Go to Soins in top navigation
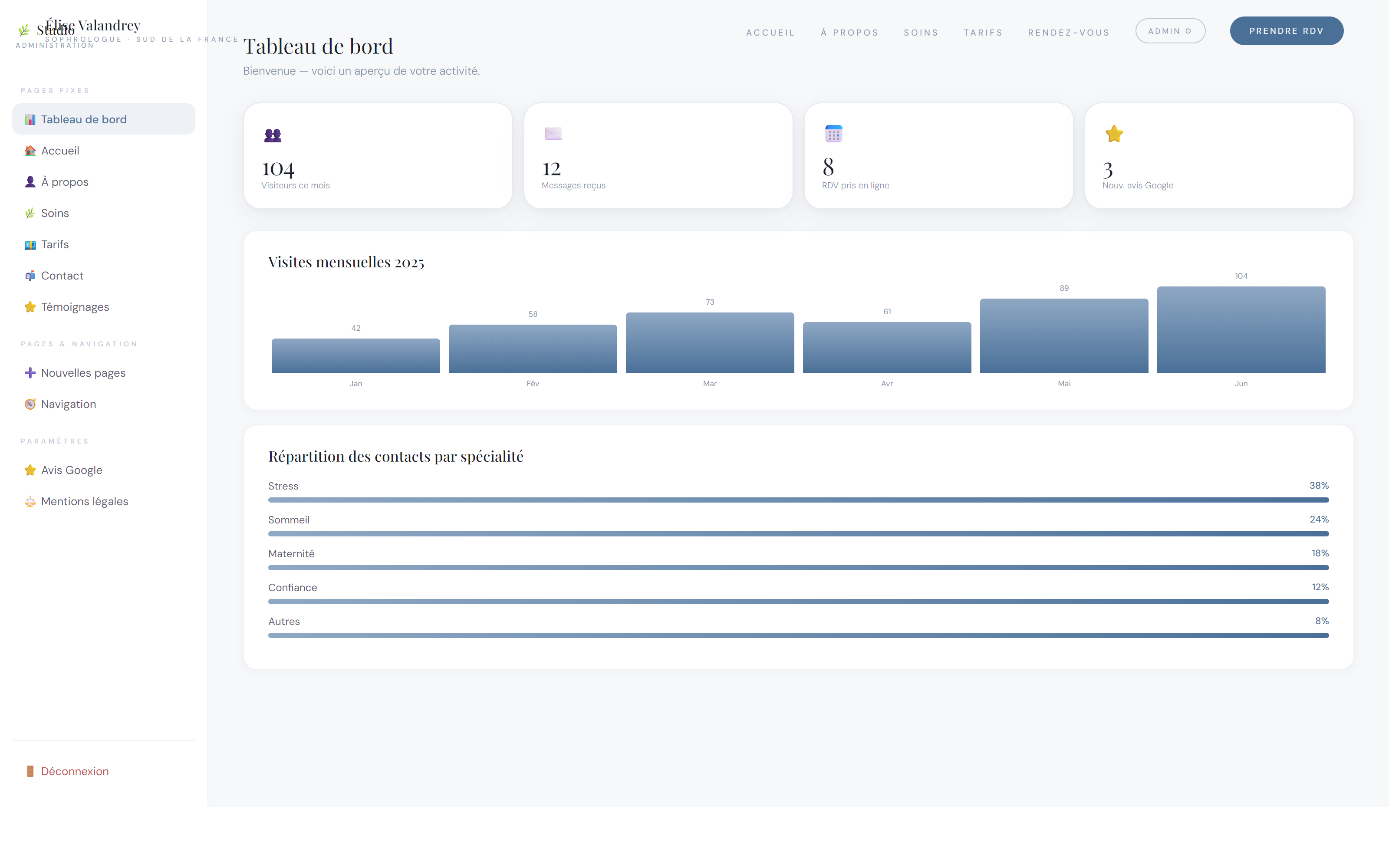The width and height of the screenshot is (1389, 868). [x=921, y=33]
